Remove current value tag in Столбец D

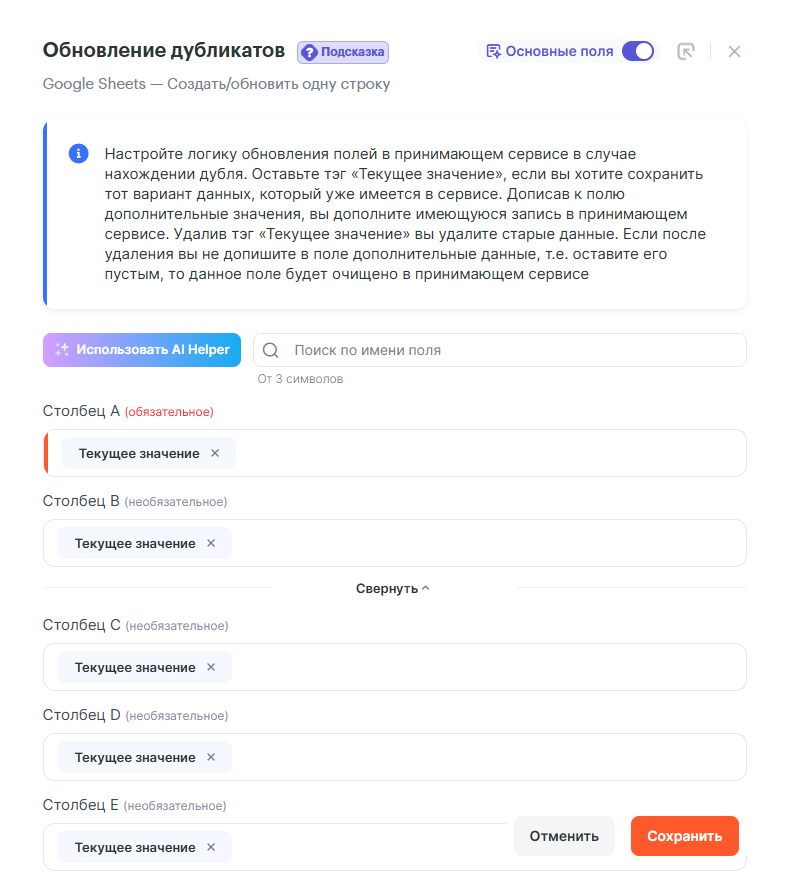click(x=211, y=757)
